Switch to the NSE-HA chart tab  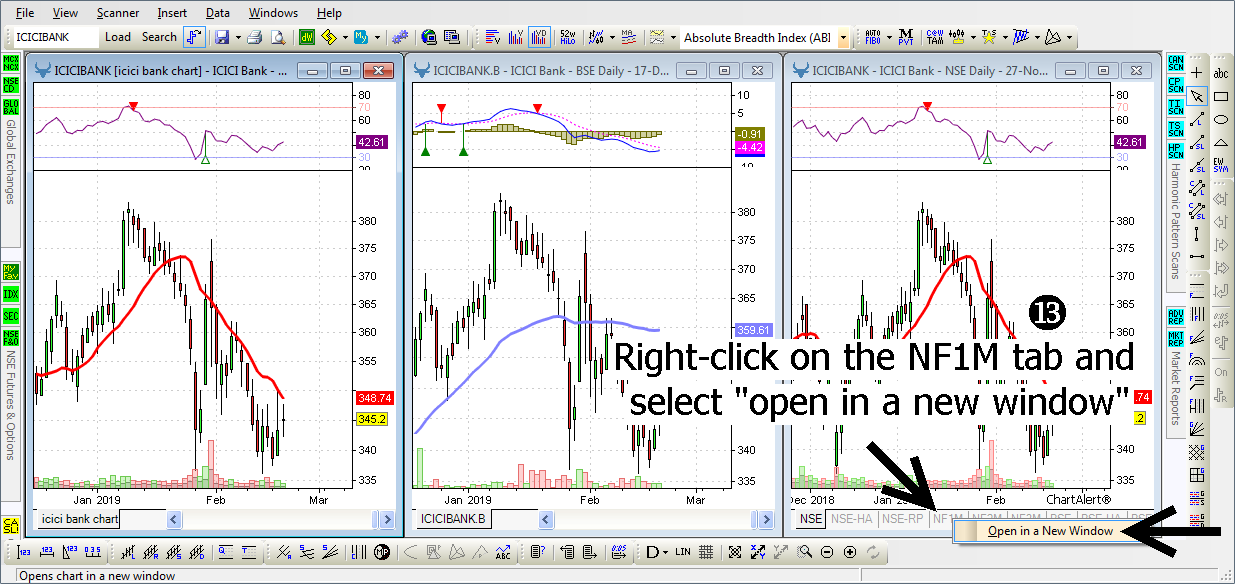pyautogui.click(x=851, y=519)
